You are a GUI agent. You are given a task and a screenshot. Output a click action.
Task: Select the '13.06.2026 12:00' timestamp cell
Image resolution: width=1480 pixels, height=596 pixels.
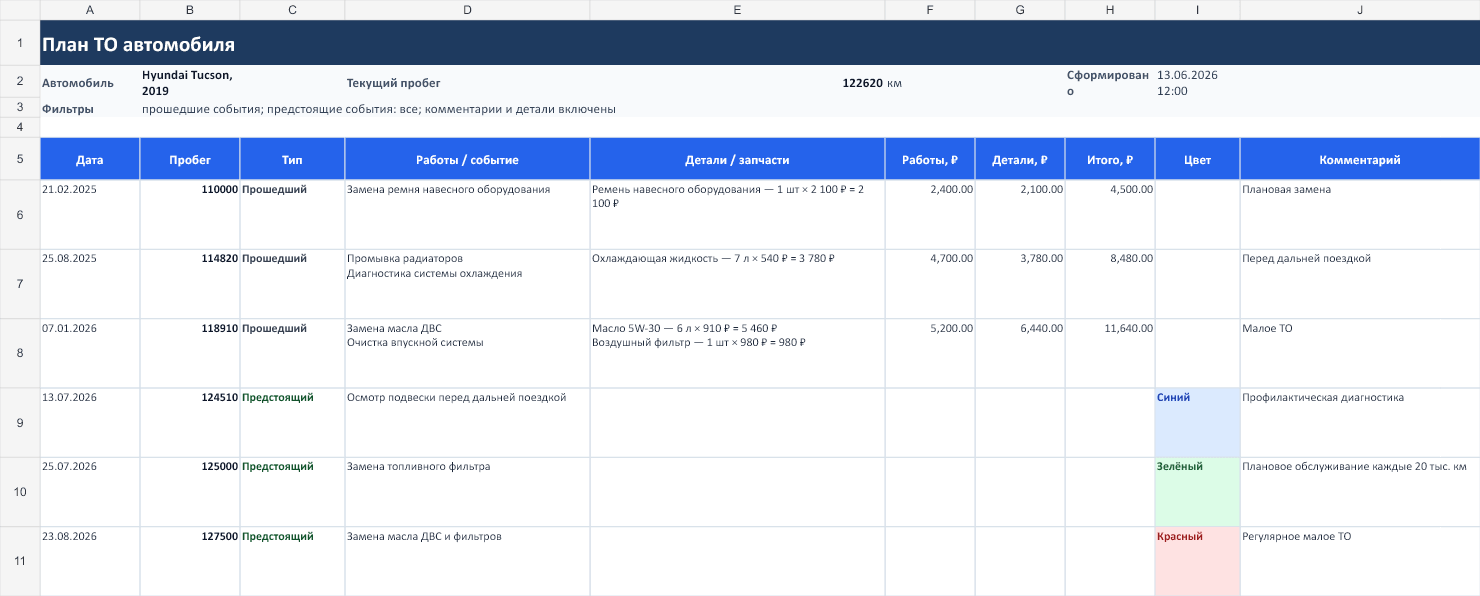(x=1197, y=83)
